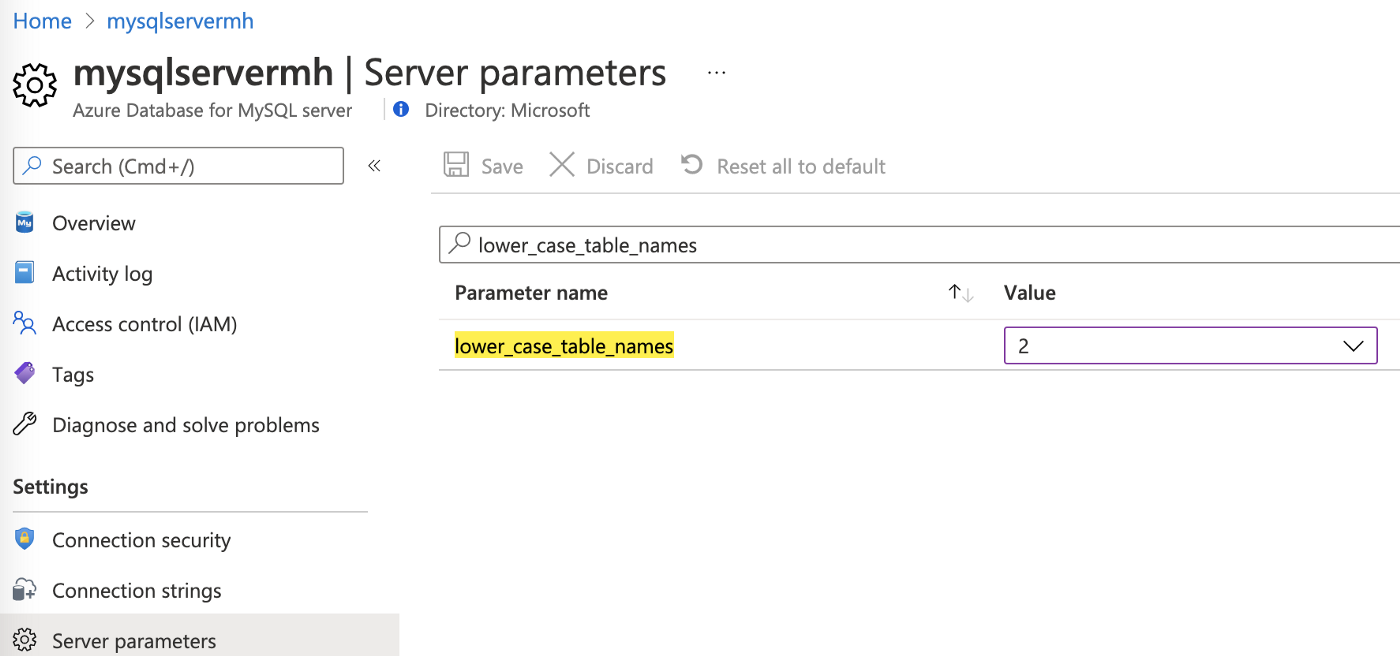Go to Home breadcrumb link
The height and width of the screenshot is (656, 1400).
coord(42,21)
